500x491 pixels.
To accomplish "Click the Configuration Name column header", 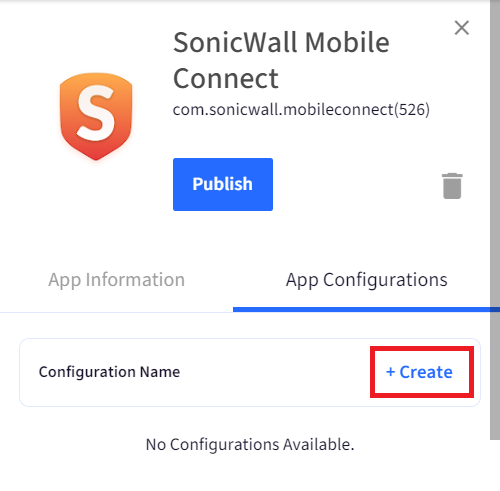I will coord(109,372).
